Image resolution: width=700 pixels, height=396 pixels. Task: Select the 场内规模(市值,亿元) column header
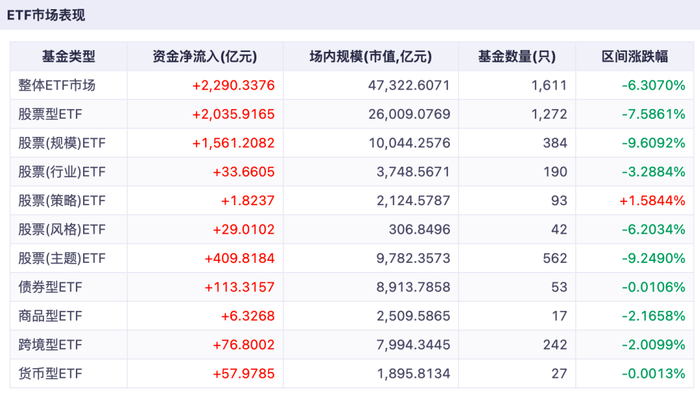tap(371, 57)
